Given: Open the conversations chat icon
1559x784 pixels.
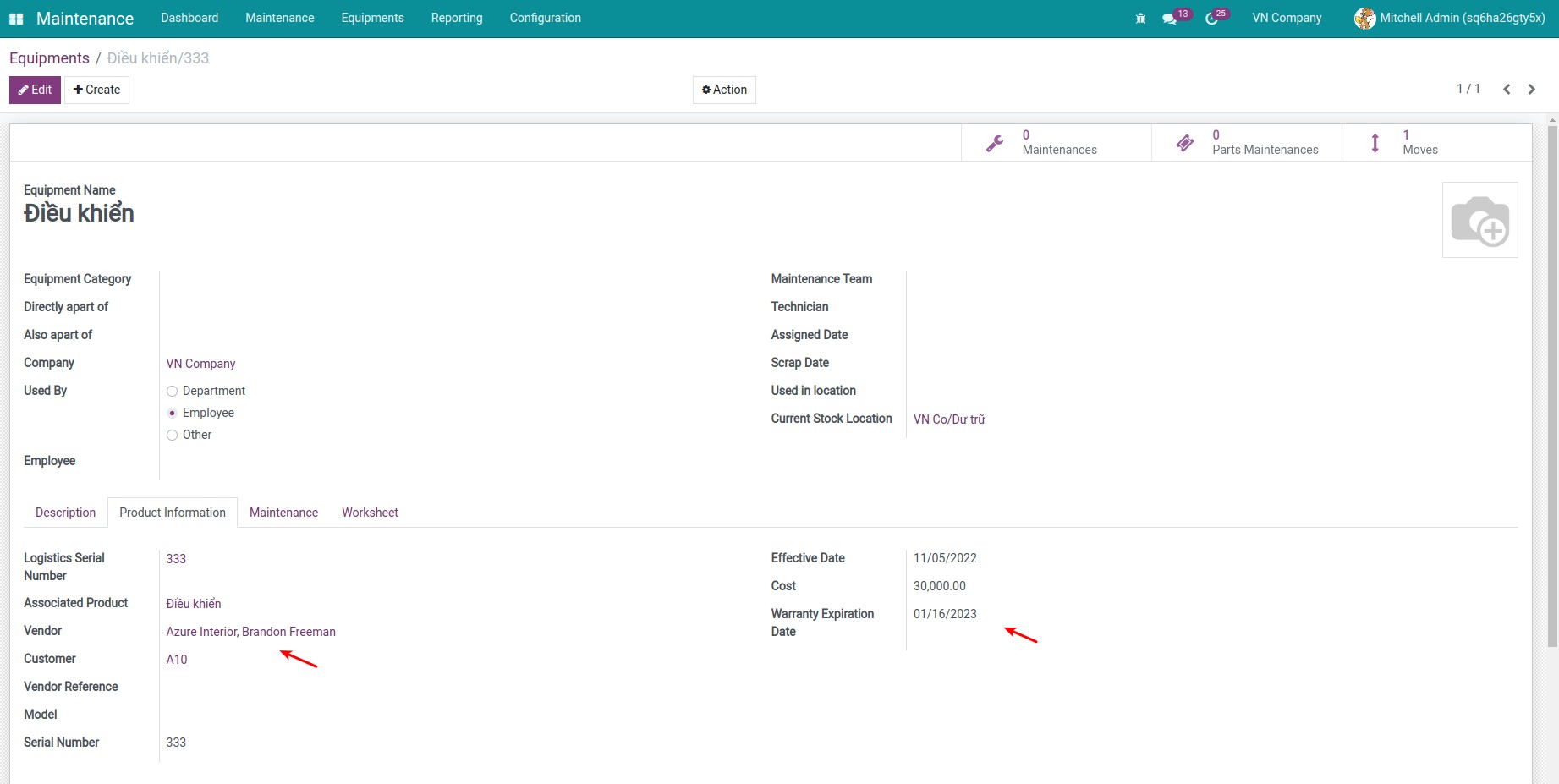Looking at the screenshot, I should pos(1169,19).
